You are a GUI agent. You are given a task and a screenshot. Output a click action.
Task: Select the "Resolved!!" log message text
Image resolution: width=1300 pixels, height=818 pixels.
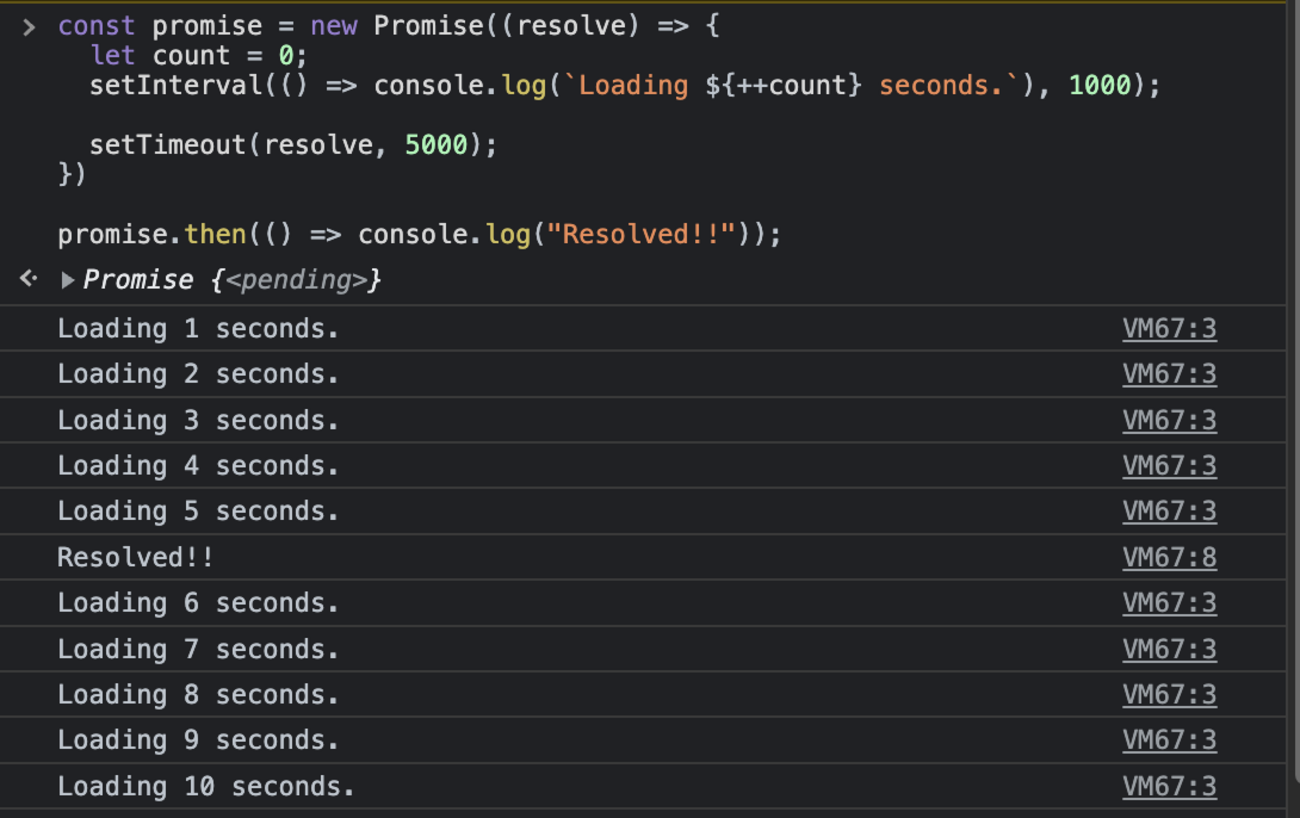(x=135, y=557)
